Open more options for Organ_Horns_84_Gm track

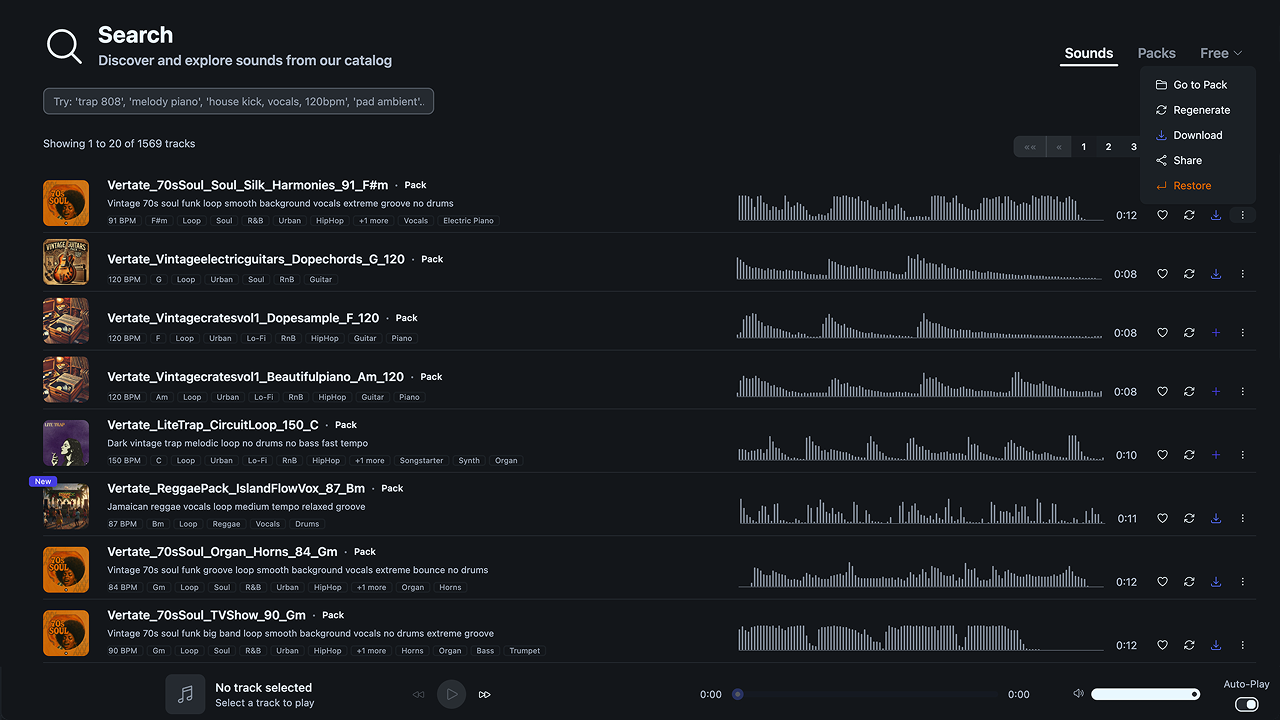(x=1243, y=582)
